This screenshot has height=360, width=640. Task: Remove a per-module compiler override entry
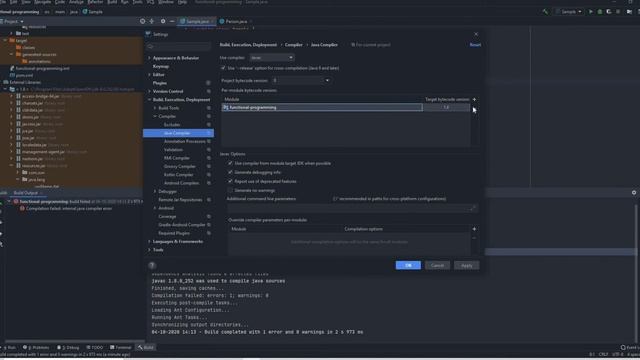pos(474,238)
